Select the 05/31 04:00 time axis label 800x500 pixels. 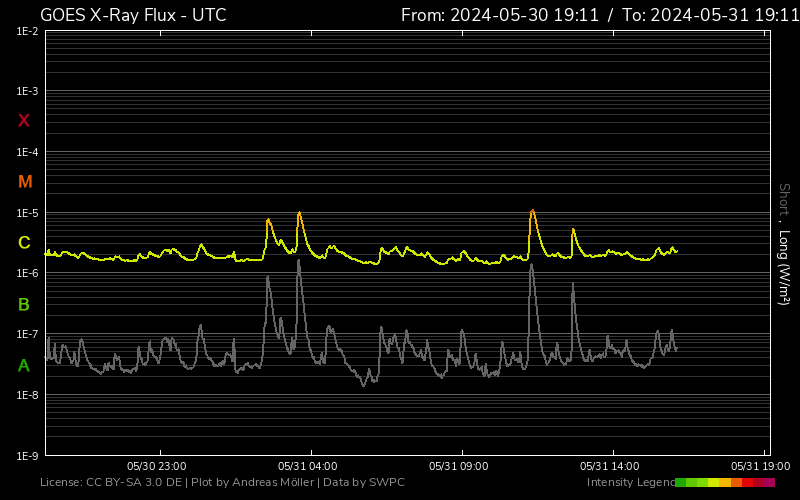pos(307,466)
